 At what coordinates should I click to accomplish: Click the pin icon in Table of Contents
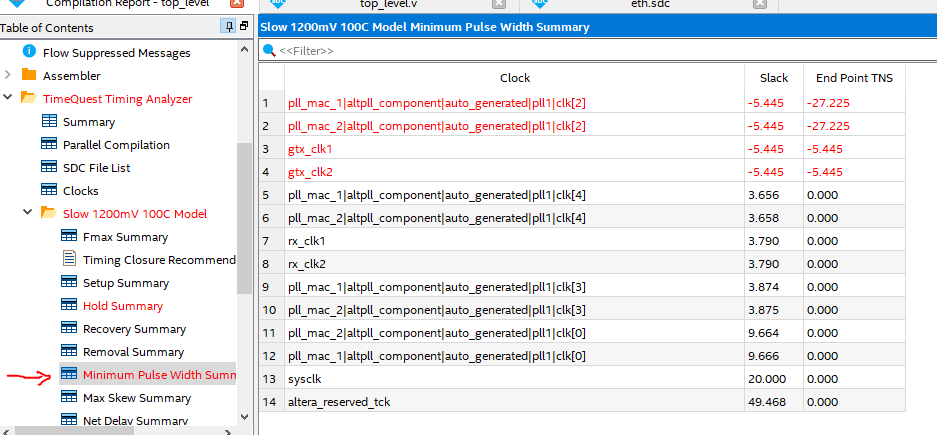tap(231, 27)
